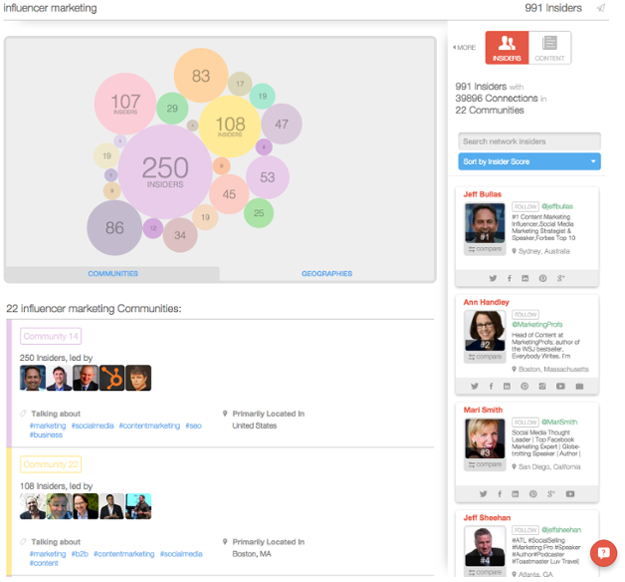This screenshot has height=582, width=625.
Task: Open Ann Handley's LinkedIn icon
Action: click(507, 386)
